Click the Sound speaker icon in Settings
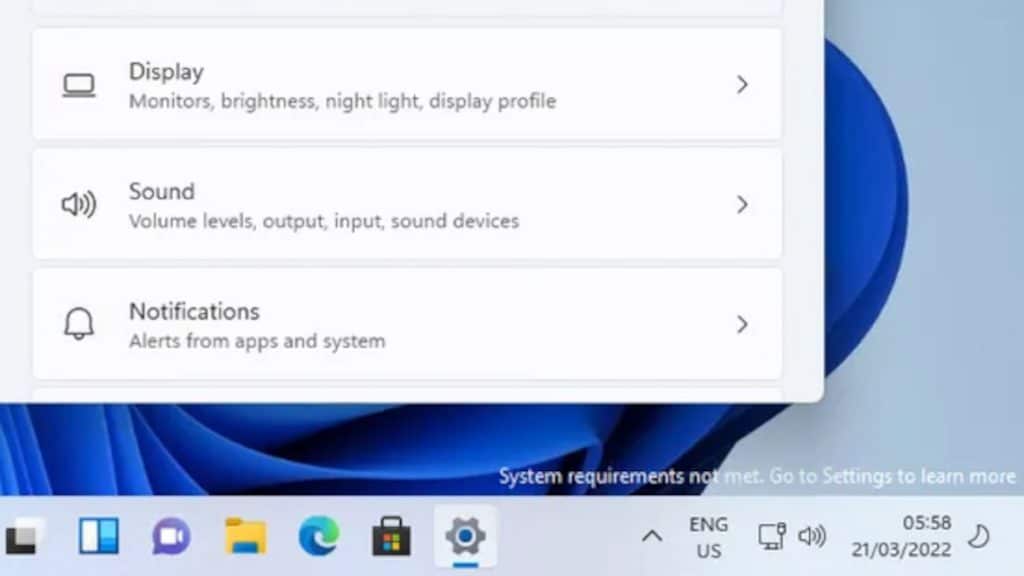This screenshot has height=576, width=1024. (x=79, y=204)
